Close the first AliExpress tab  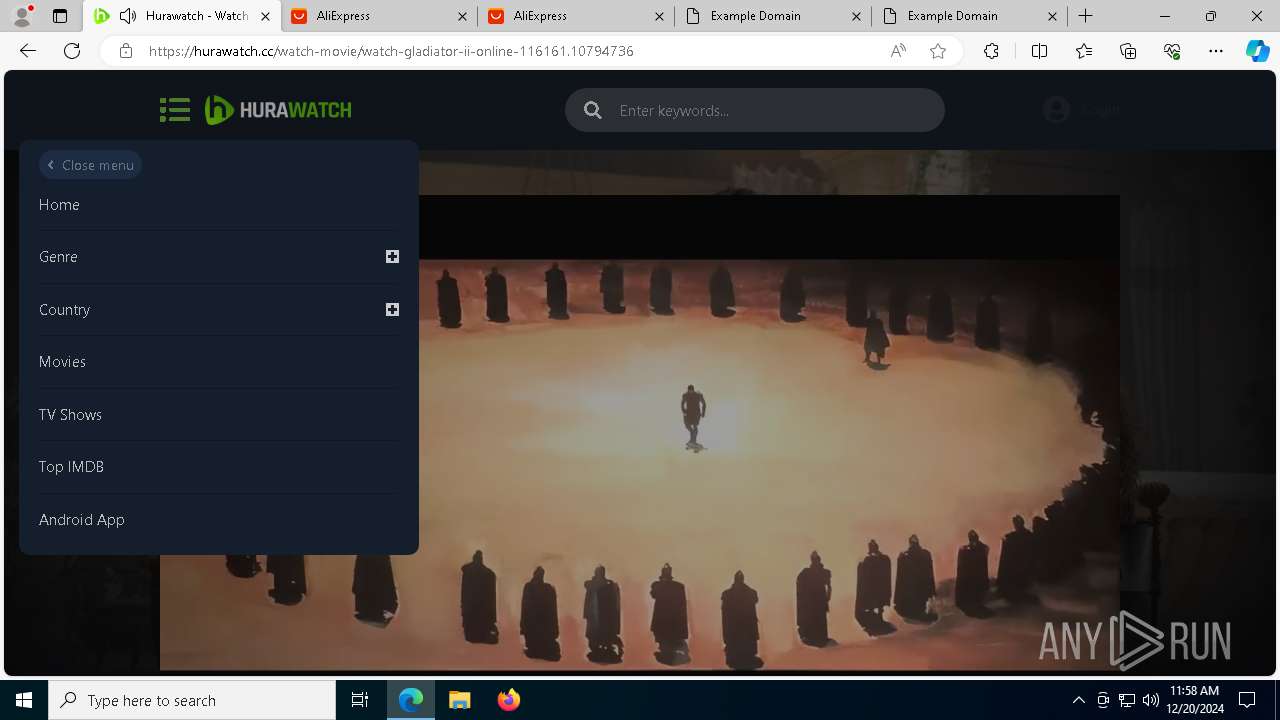pos(462,16)
